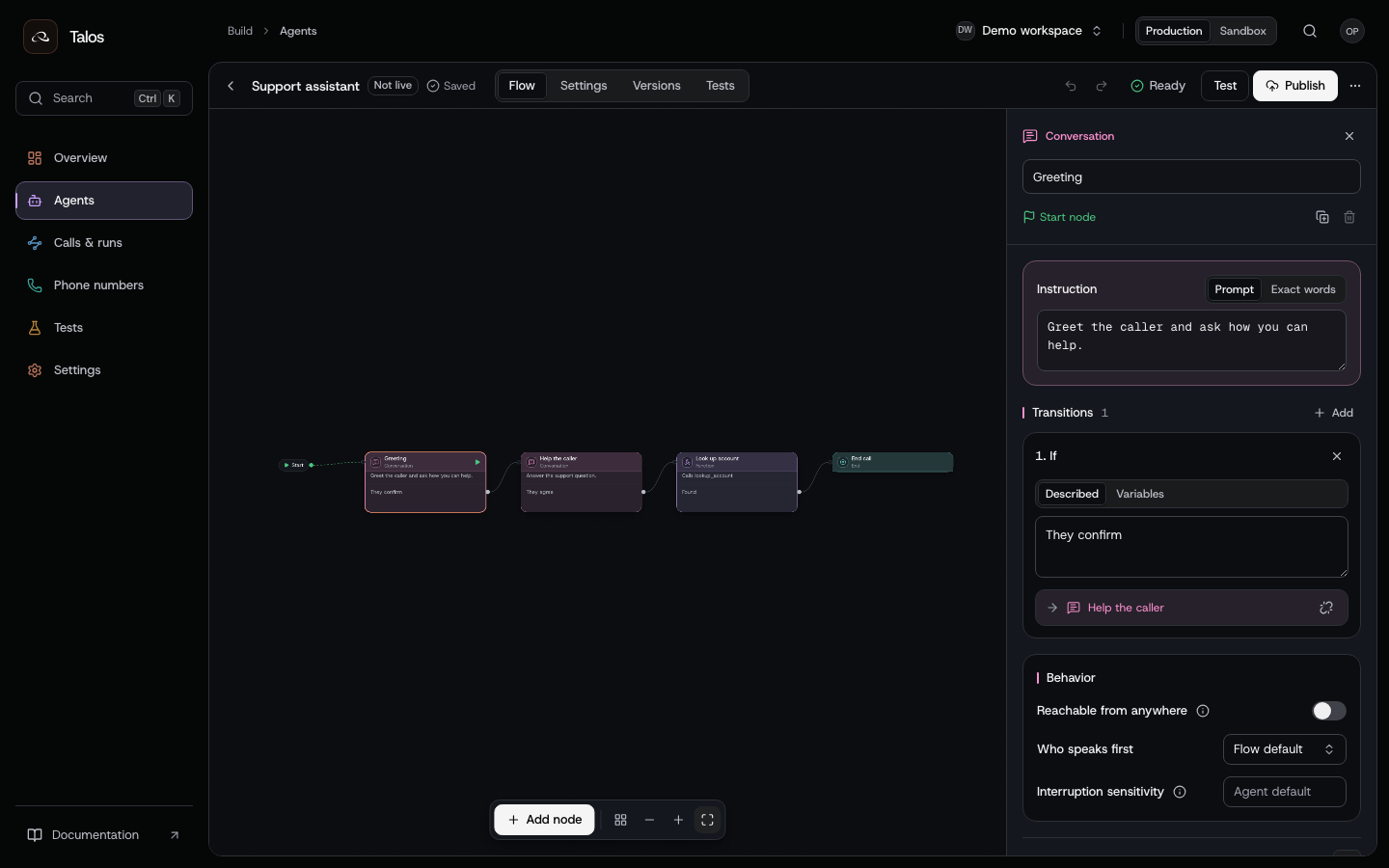Close the Conversation panel
Screen dimensions: 1389x868
[1349, 136]
